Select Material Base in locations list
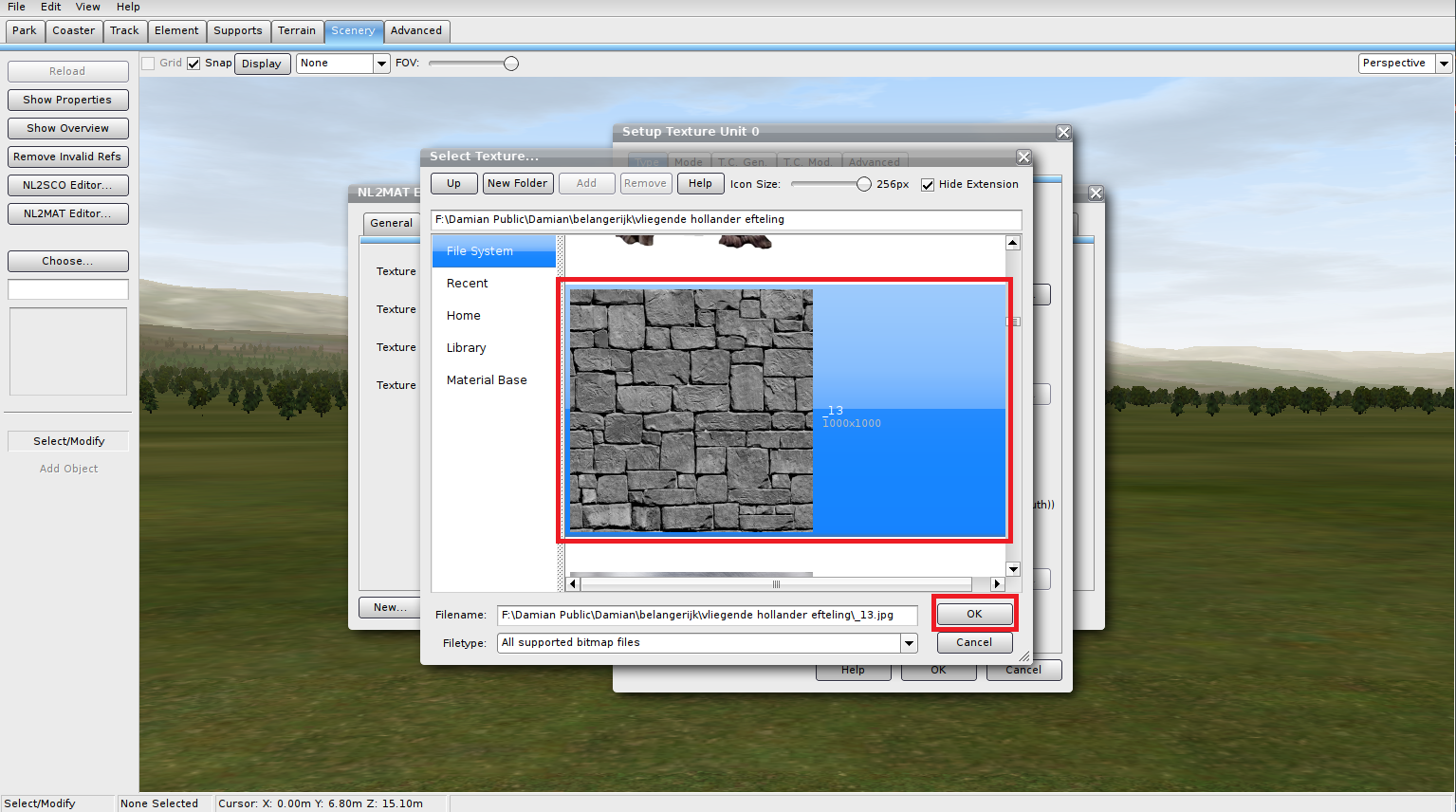This screenshot has height=812, width=1456. tap(487, 380)
